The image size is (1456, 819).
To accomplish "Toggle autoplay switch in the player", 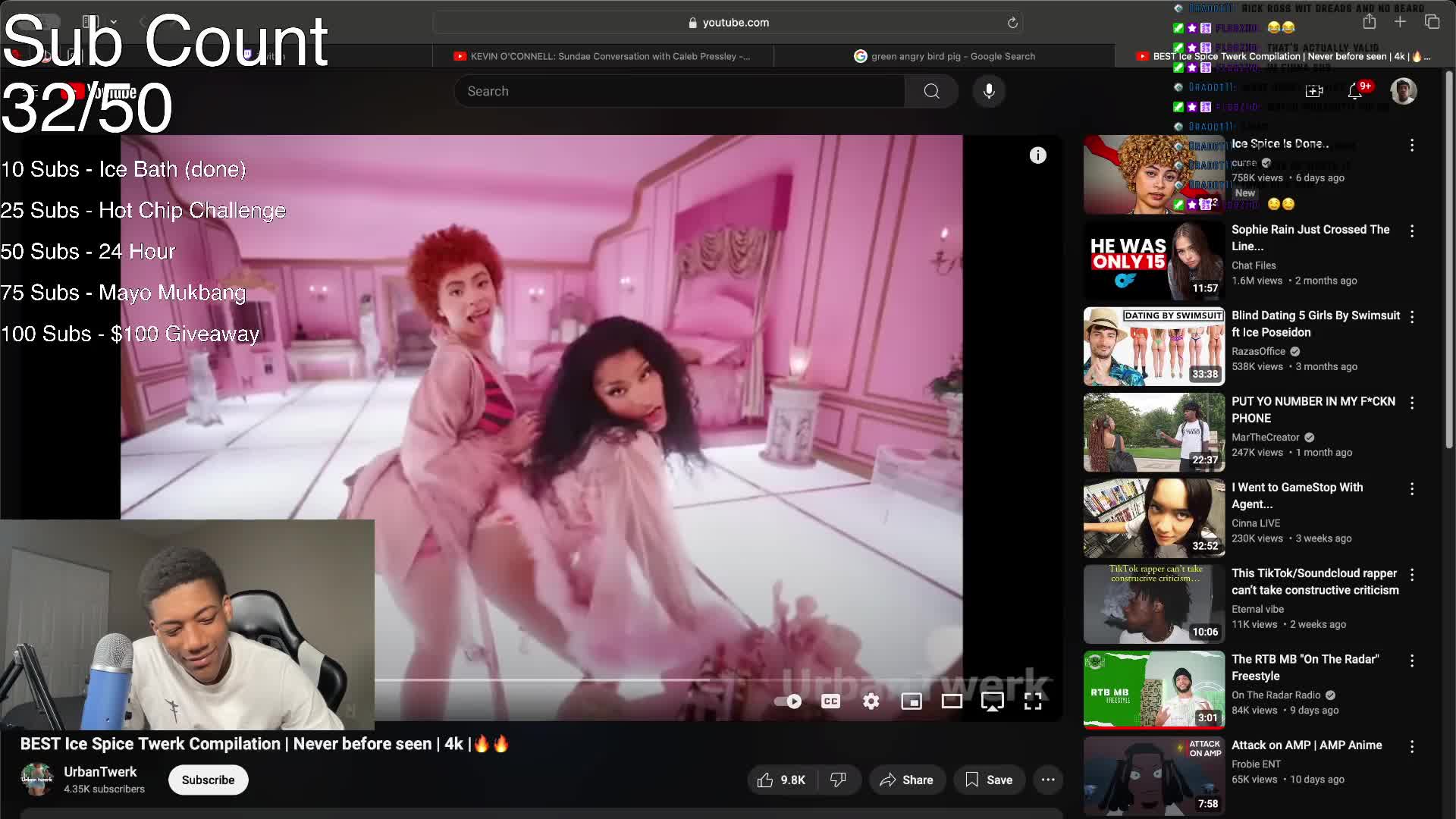I will tap(789, 701).
